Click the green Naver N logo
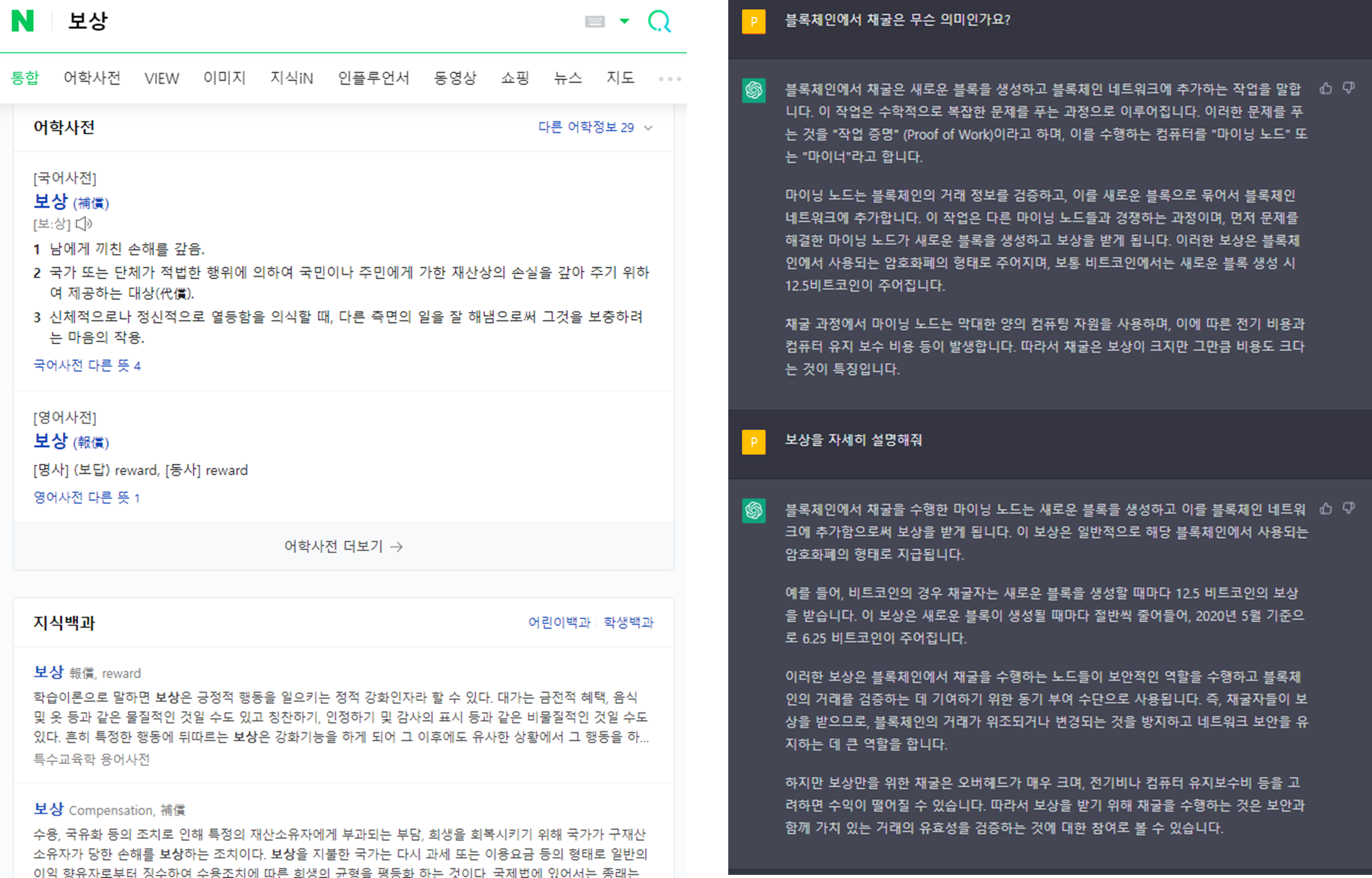Image resolution: width=1372 pixels, height=878 pixels. tap(23, 21)
